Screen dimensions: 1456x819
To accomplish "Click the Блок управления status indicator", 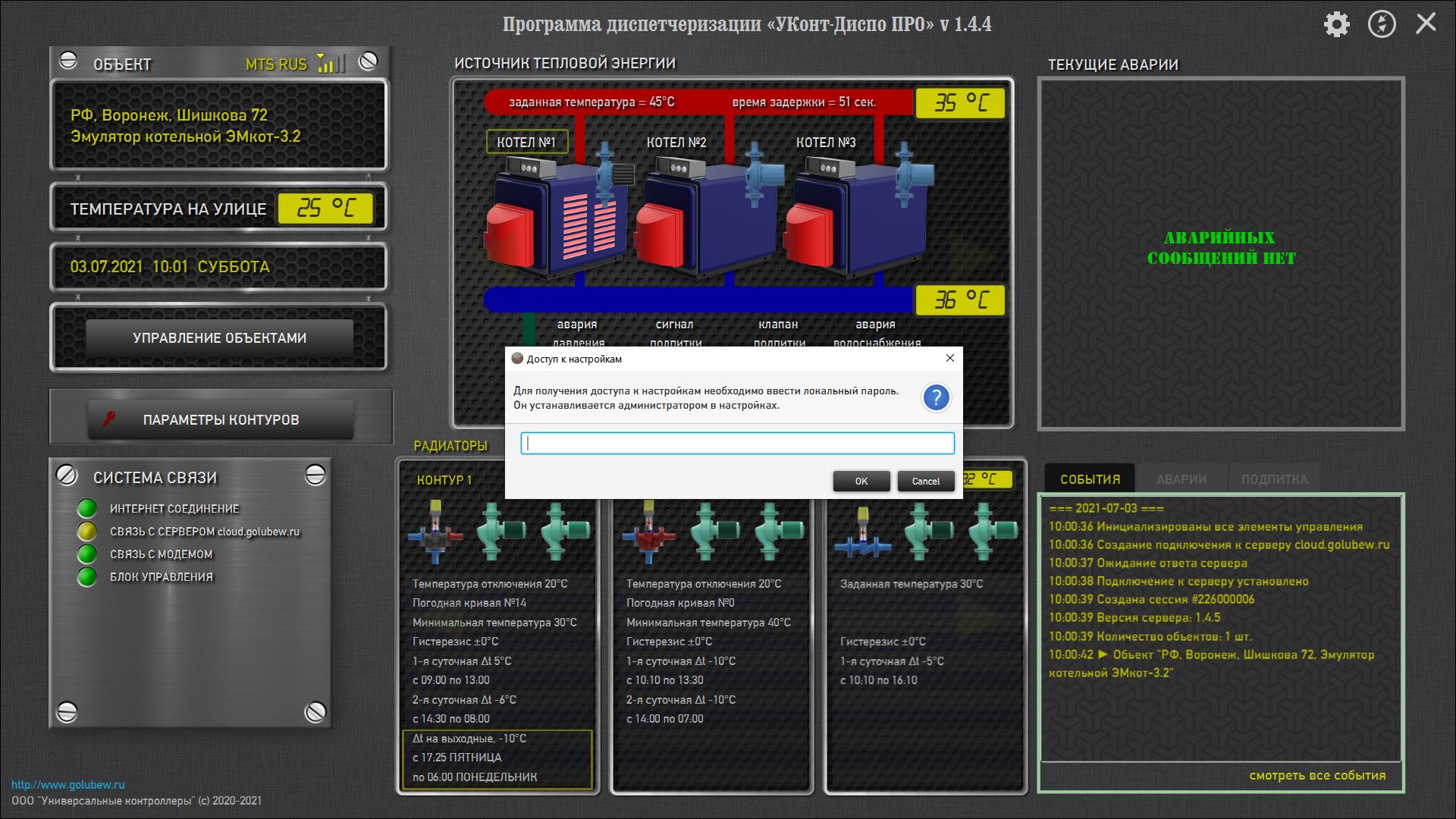I will pos(87,577).
